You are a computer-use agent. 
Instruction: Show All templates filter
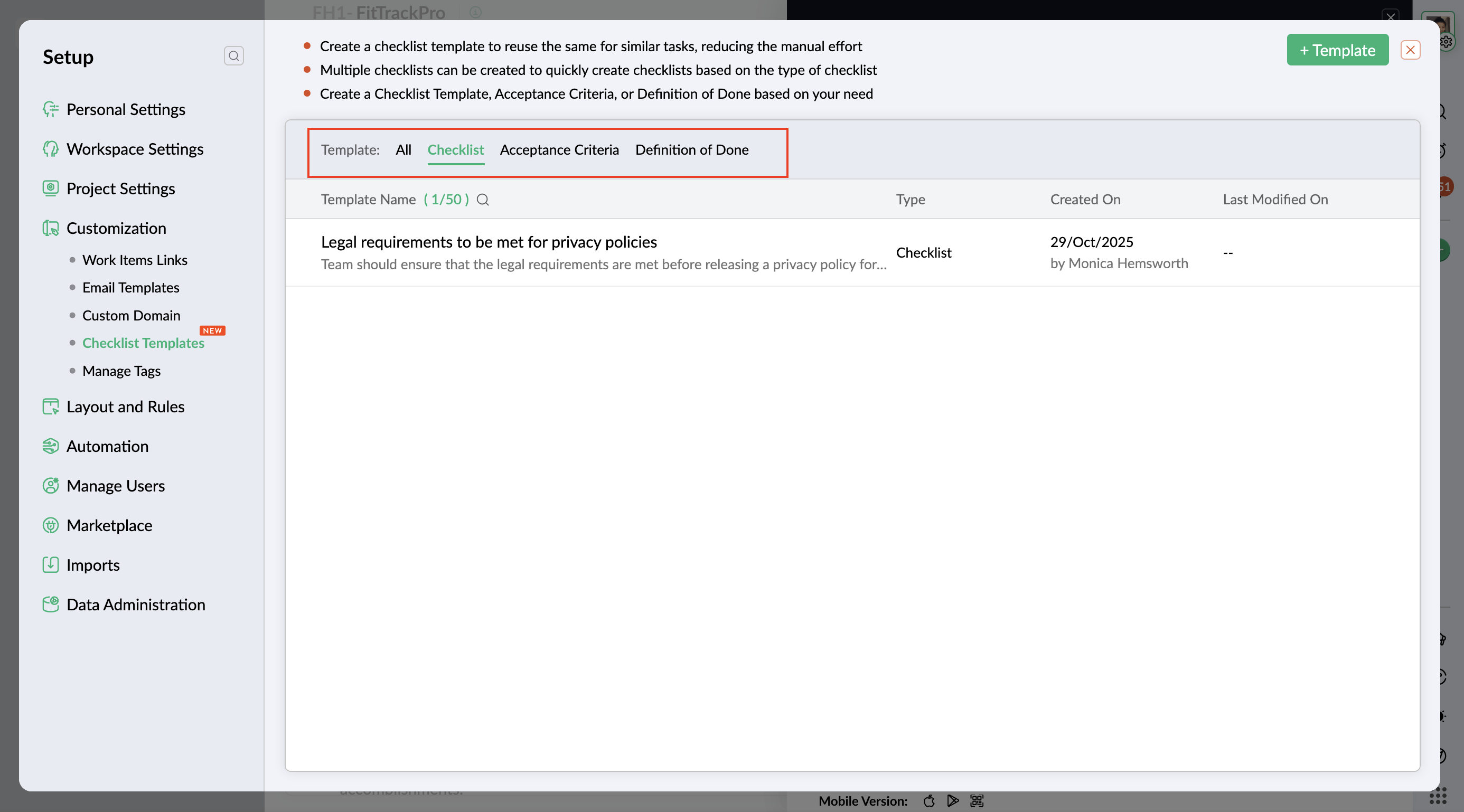click(403, 149)
